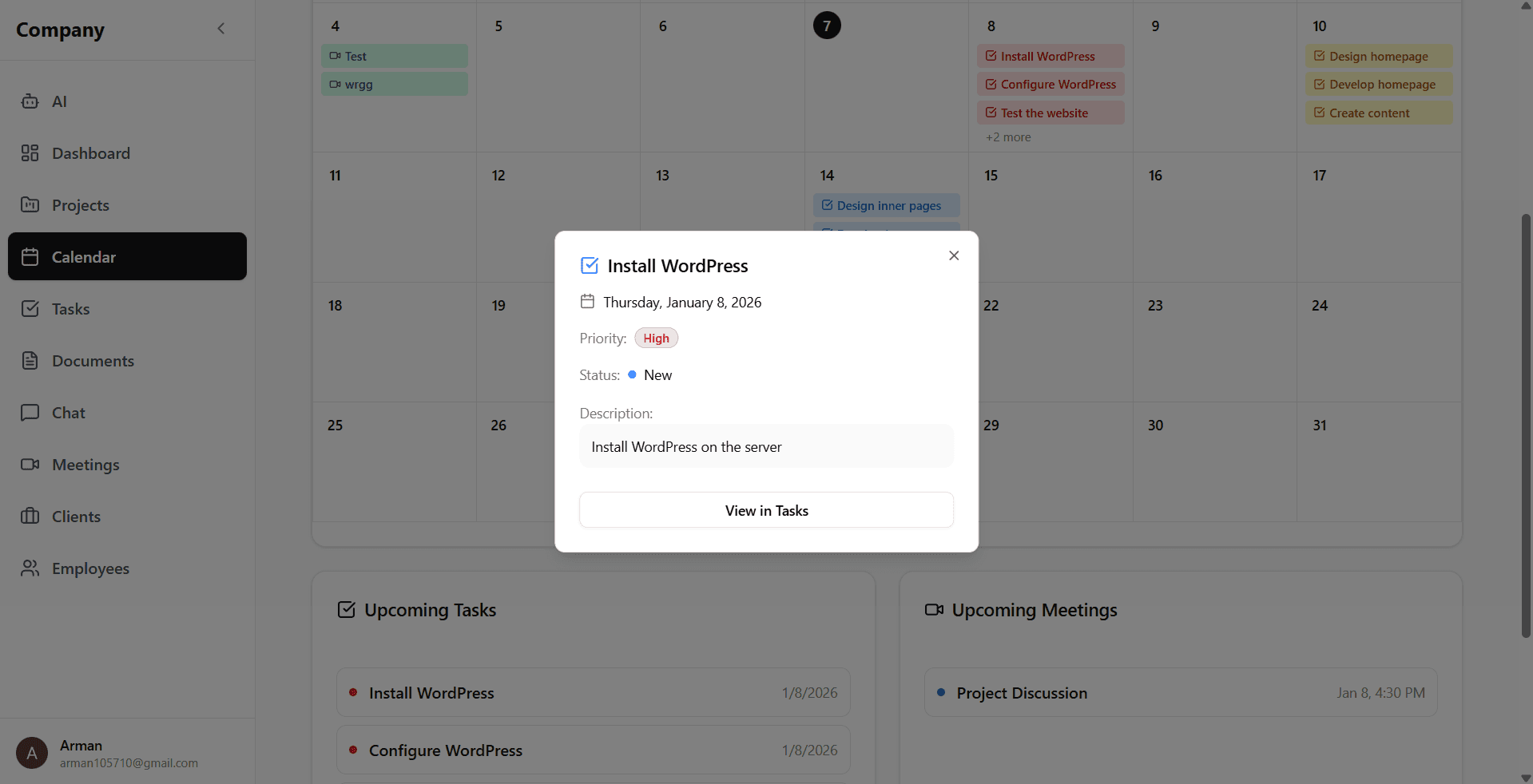This screenshot has height=784, width=1533.
Task: Select the Employees people icon
Action: [x=30, y=568]
